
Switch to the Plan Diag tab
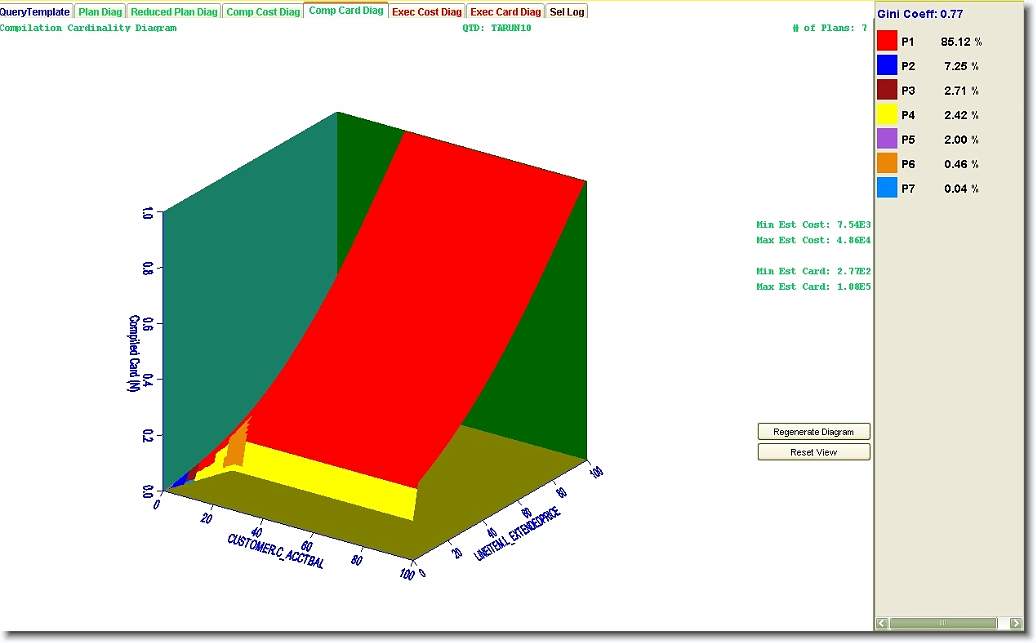click(99, 12)
